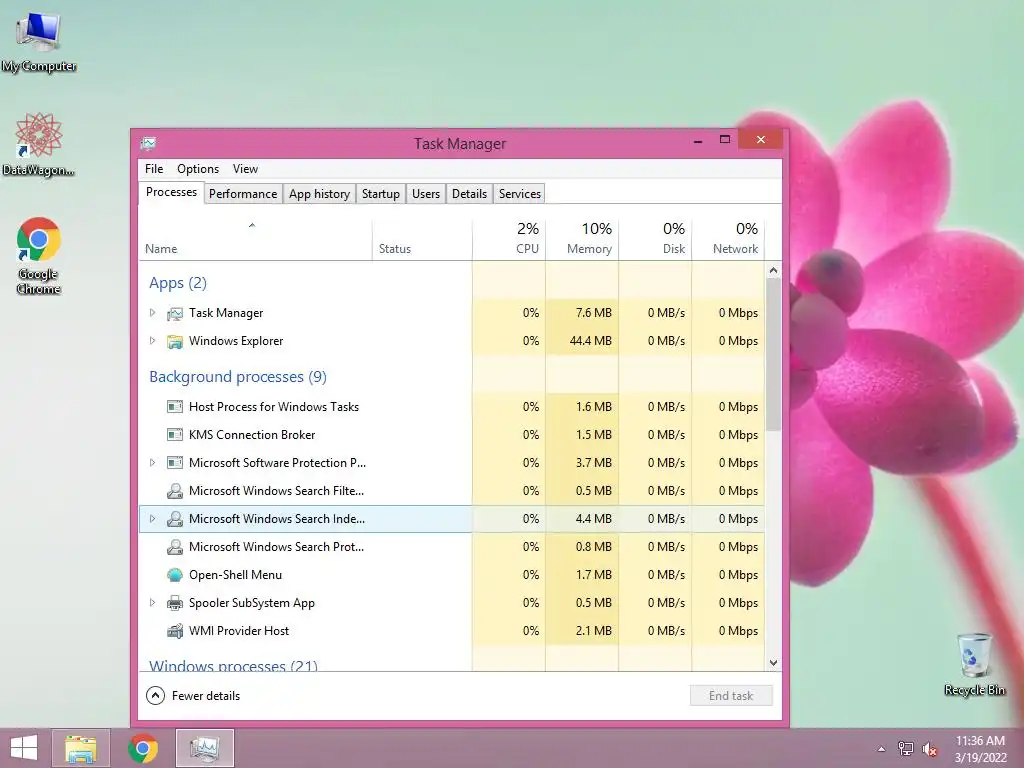Click Background processes (9) heading
The height and width of the screenshot is (768, 1024).
pyautogui.click(x=238, y=377)
